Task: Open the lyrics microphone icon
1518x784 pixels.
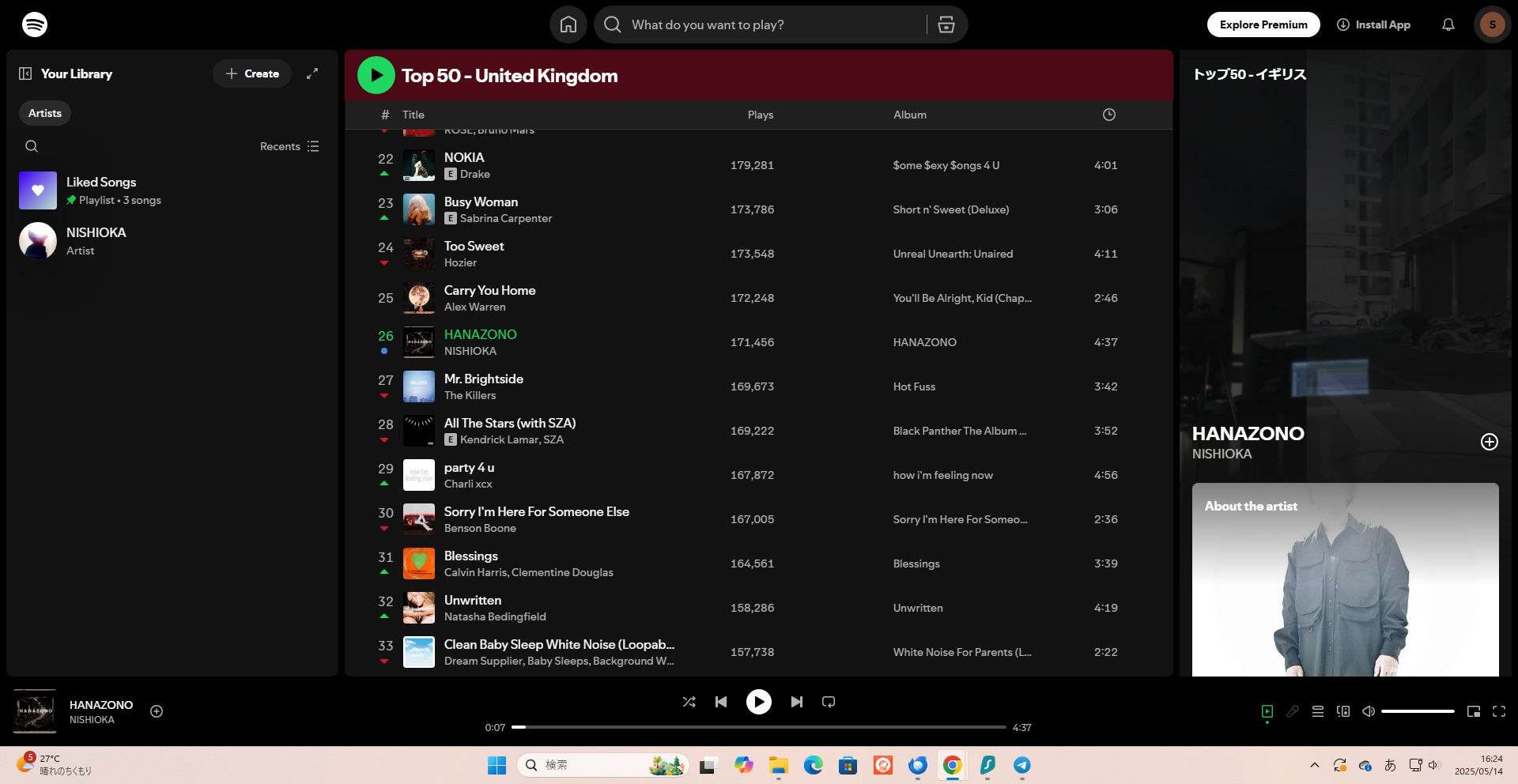Action: [x=1293, y=711]
